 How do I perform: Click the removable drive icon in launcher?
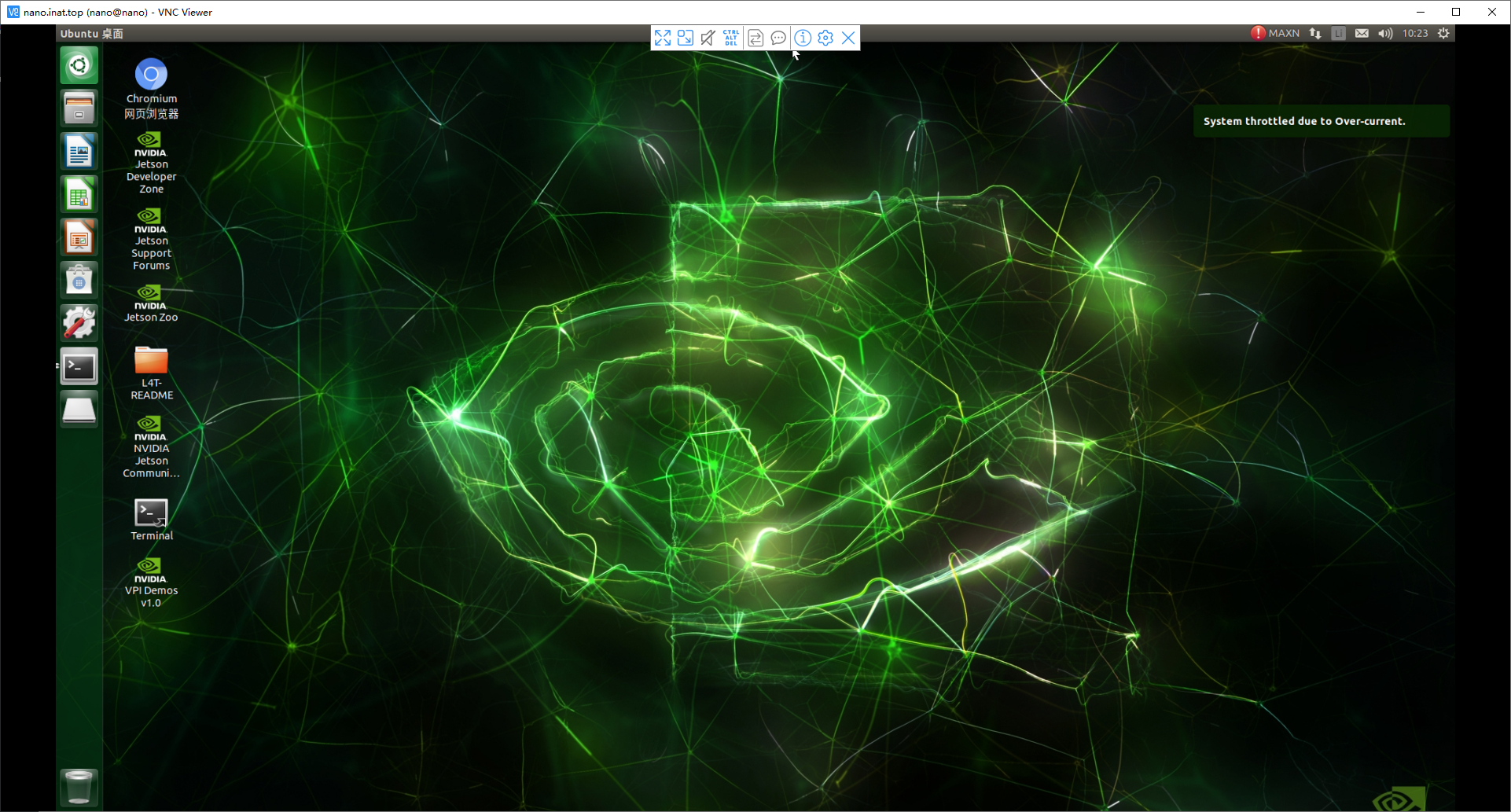(79, 410)
